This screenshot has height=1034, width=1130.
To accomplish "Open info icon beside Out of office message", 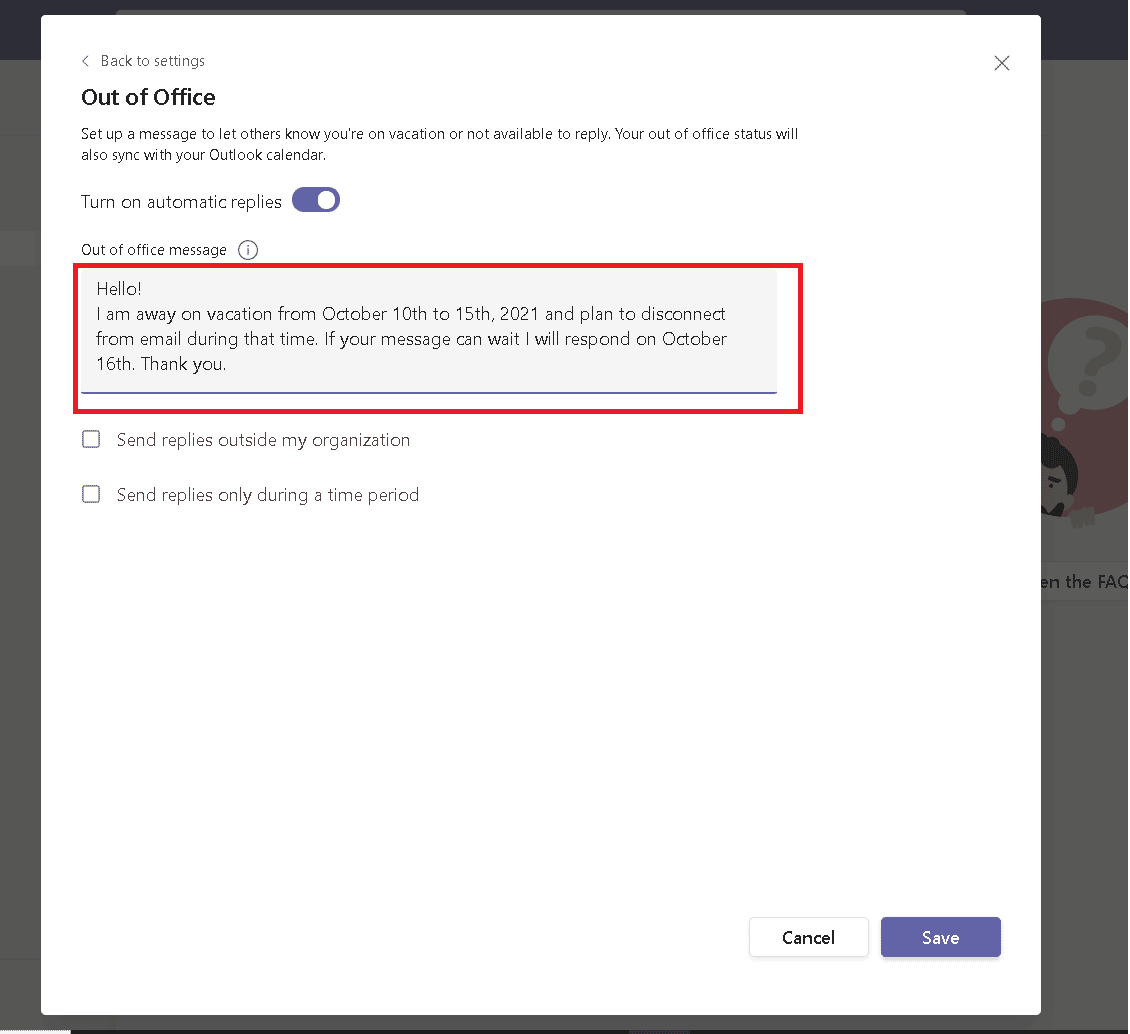I will 248,250.
